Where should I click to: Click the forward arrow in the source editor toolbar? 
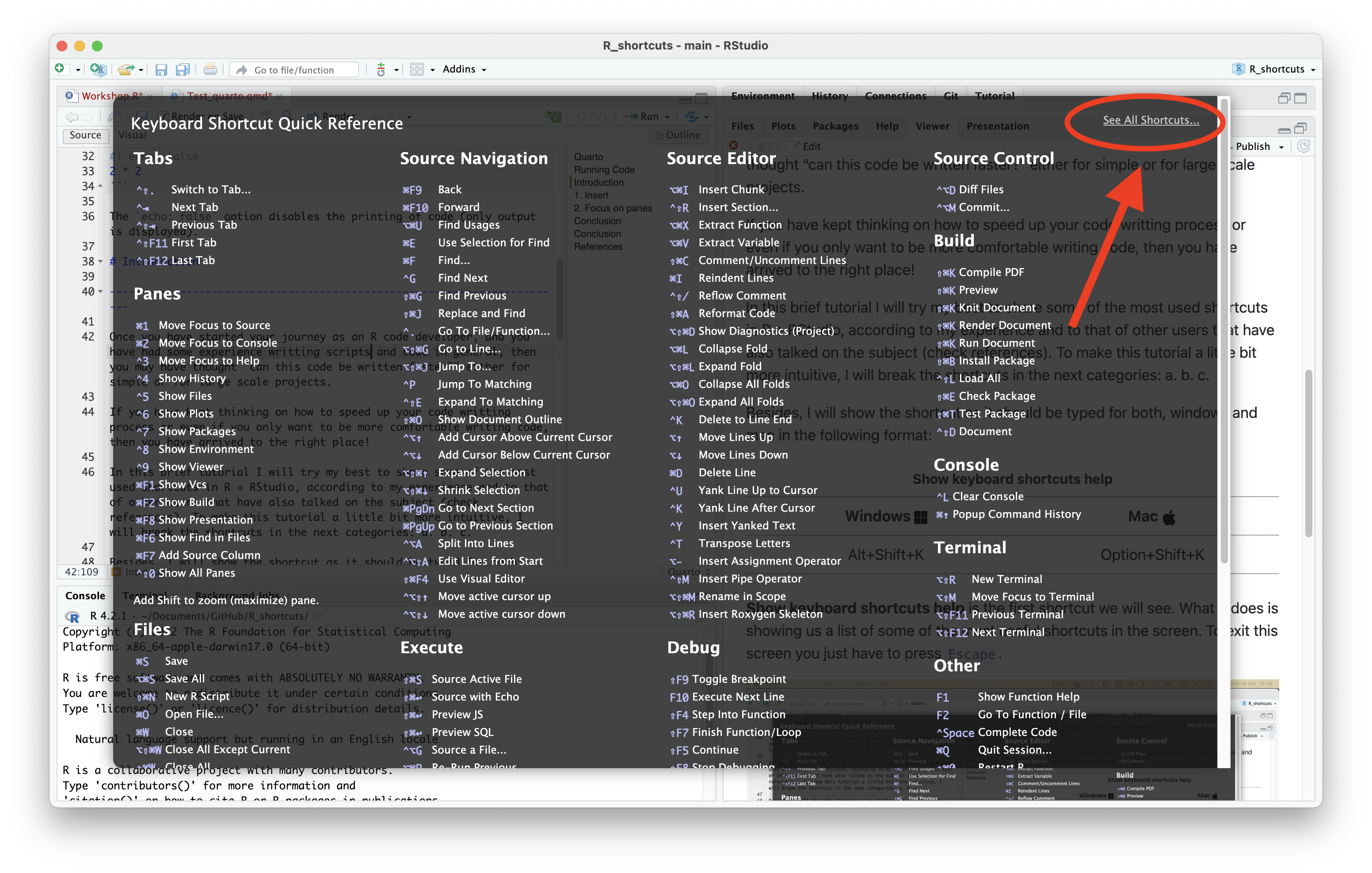click(87, 117)
